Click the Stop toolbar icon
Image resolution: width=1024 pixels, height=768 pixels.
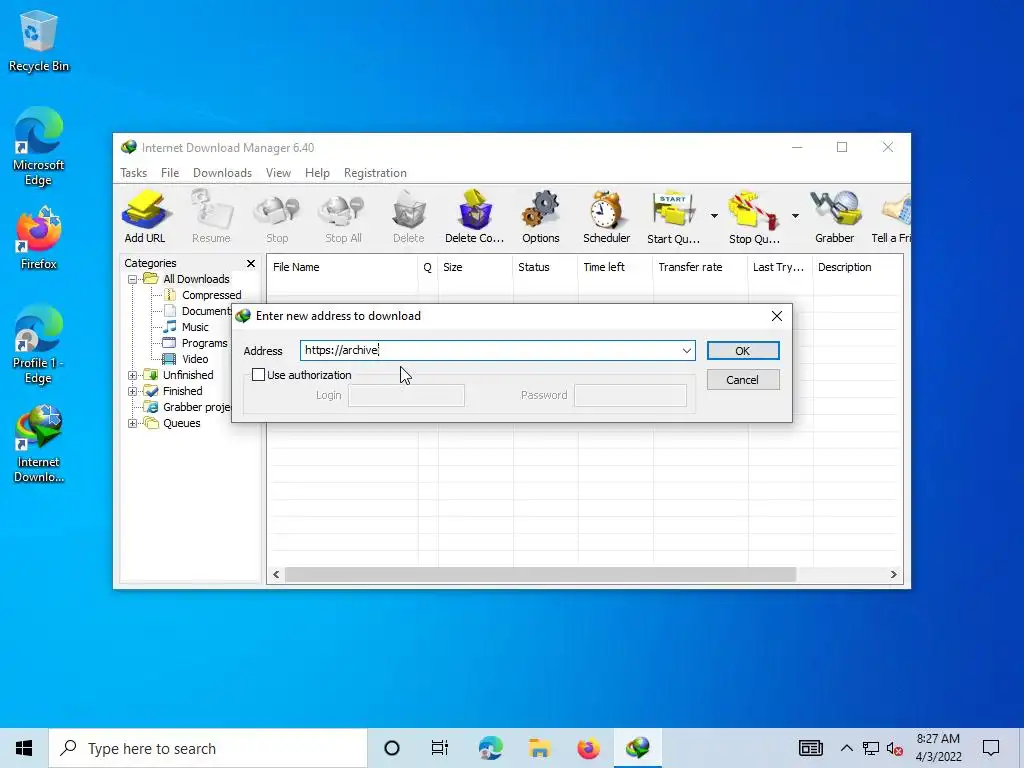(277, 217)
